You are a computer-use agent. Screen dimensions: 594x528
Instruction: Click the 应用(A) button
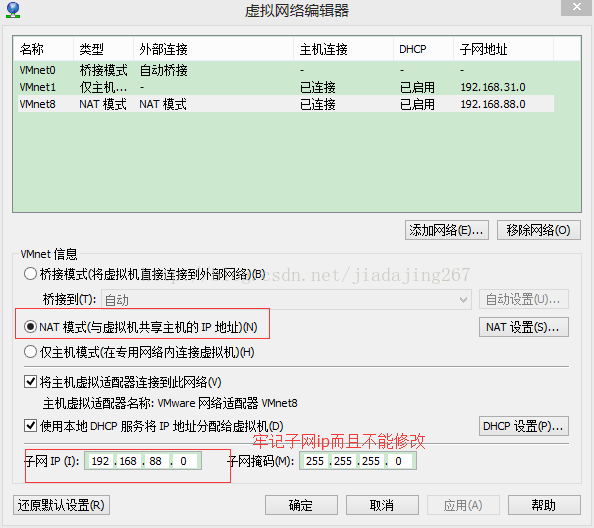point(463,505)
